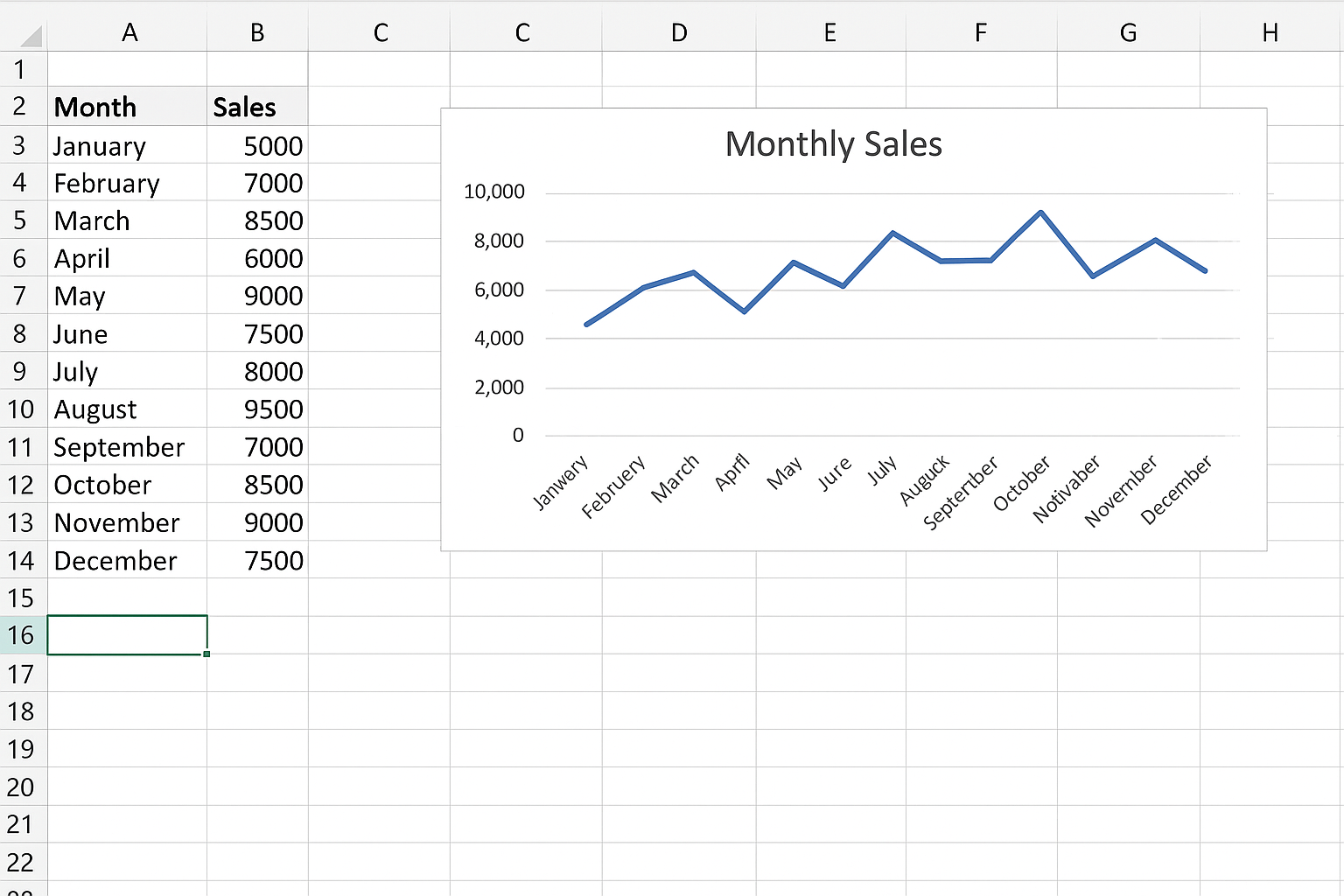Select the row 15 header
This screenshot has height=896, width=1344.
click(x=24, y=598)
